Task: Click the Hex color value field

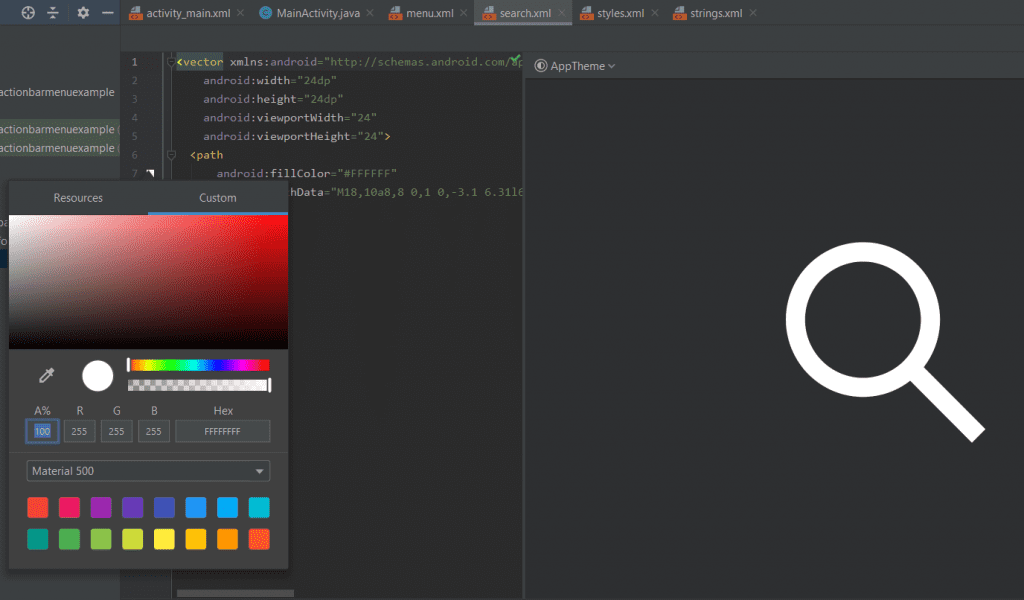Action: click(223, 431)
